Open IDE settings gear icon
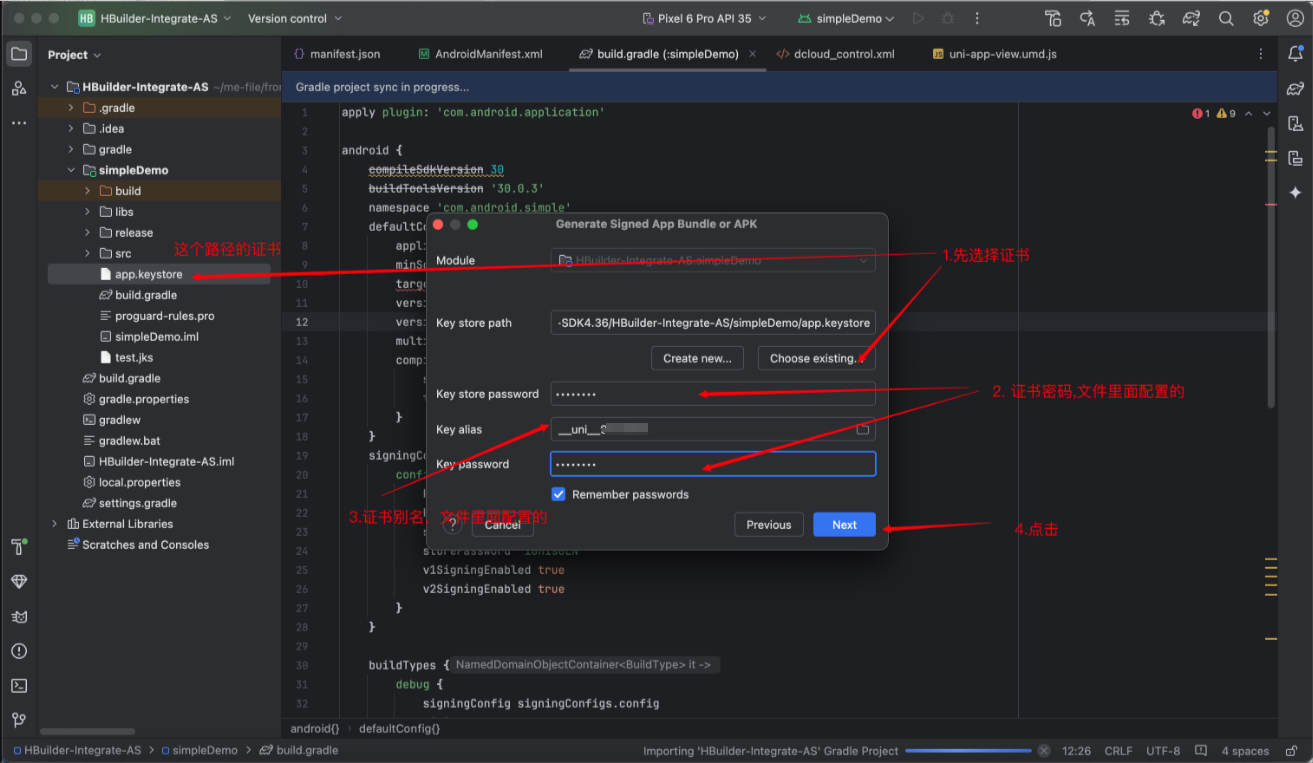The width and height of the screenshot is (1313, 763). pyautogui.click(x=1260, y=18)
